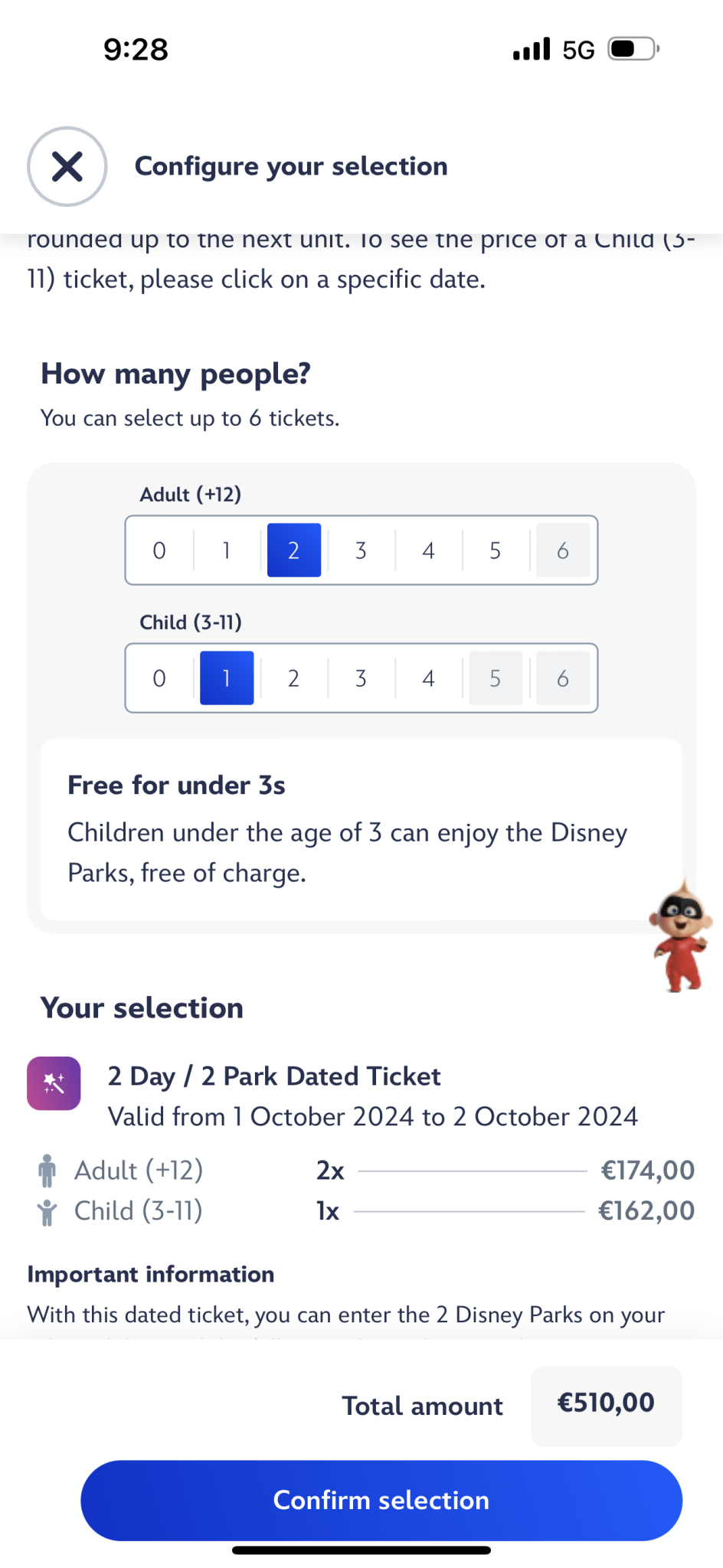Tap the magic wand ticket icon
Screen dimensions: 723x1568
54,1083
